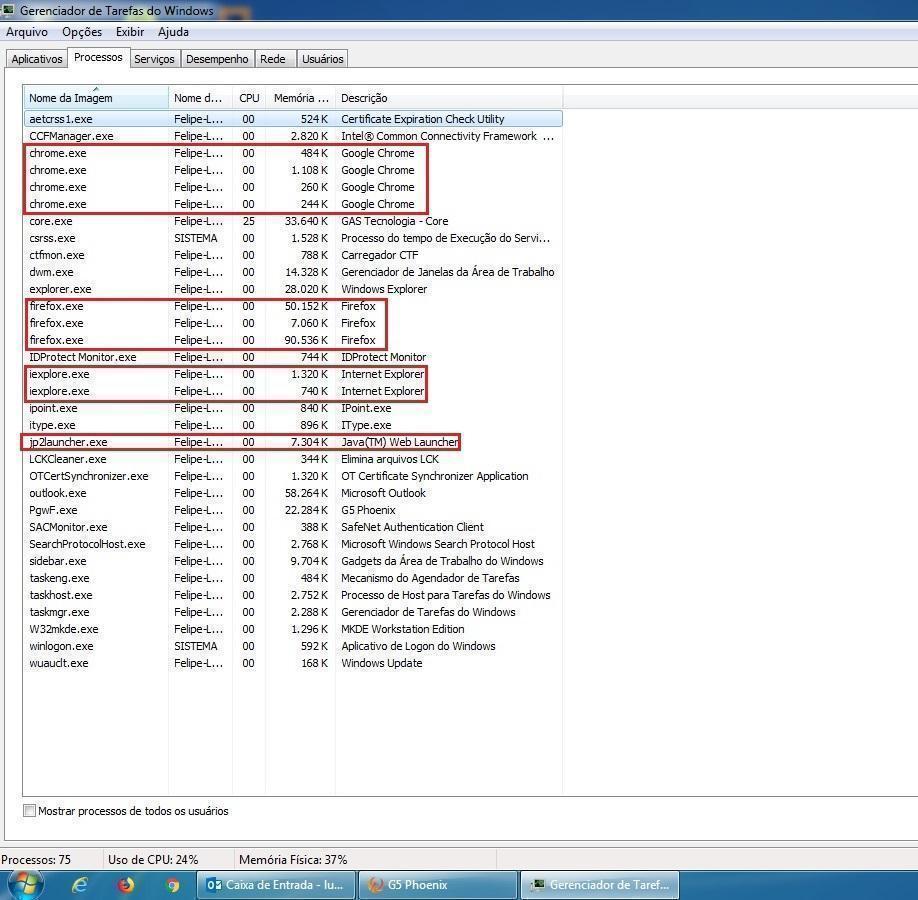Sort by Nome da Imagem column header

click(x=96, y=98)
